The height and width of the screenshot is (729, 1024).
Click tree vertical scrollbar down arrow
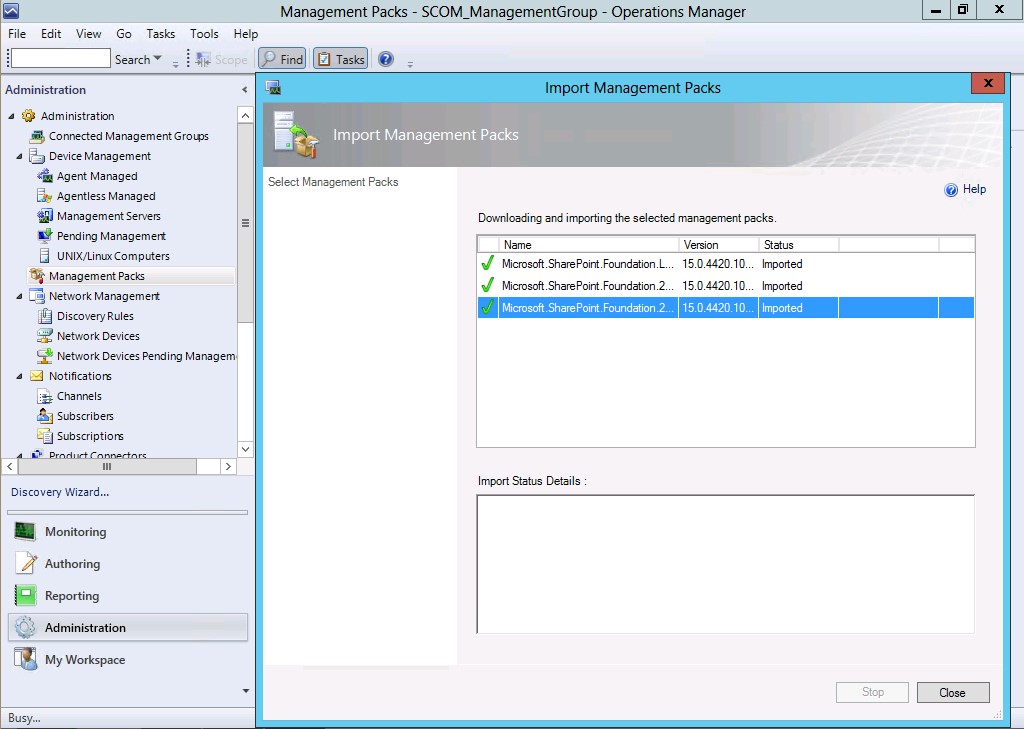pyautogui.click(x=246, y=449)
